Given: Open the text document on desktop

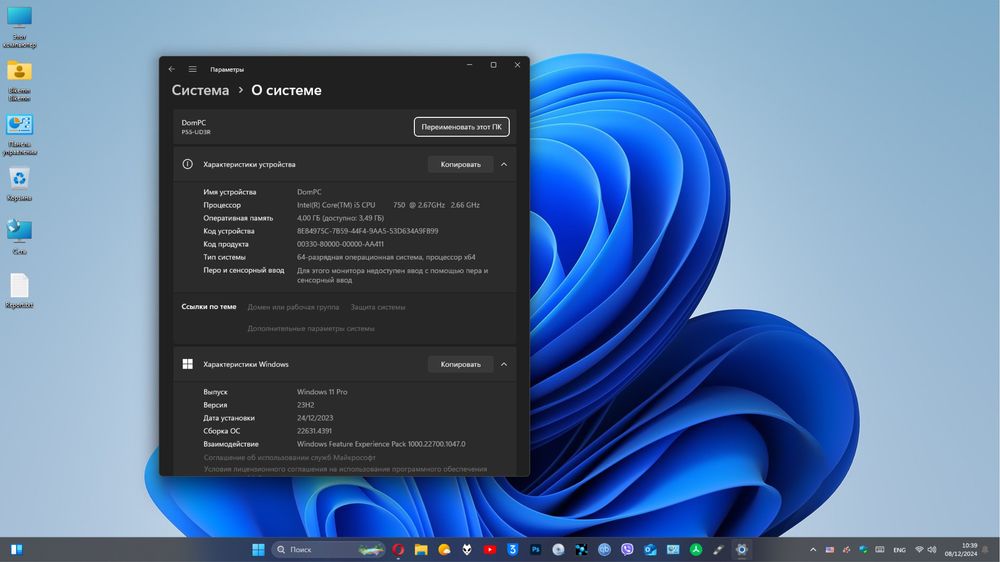Looking at the screenshot, I should (x=19, y=291).
